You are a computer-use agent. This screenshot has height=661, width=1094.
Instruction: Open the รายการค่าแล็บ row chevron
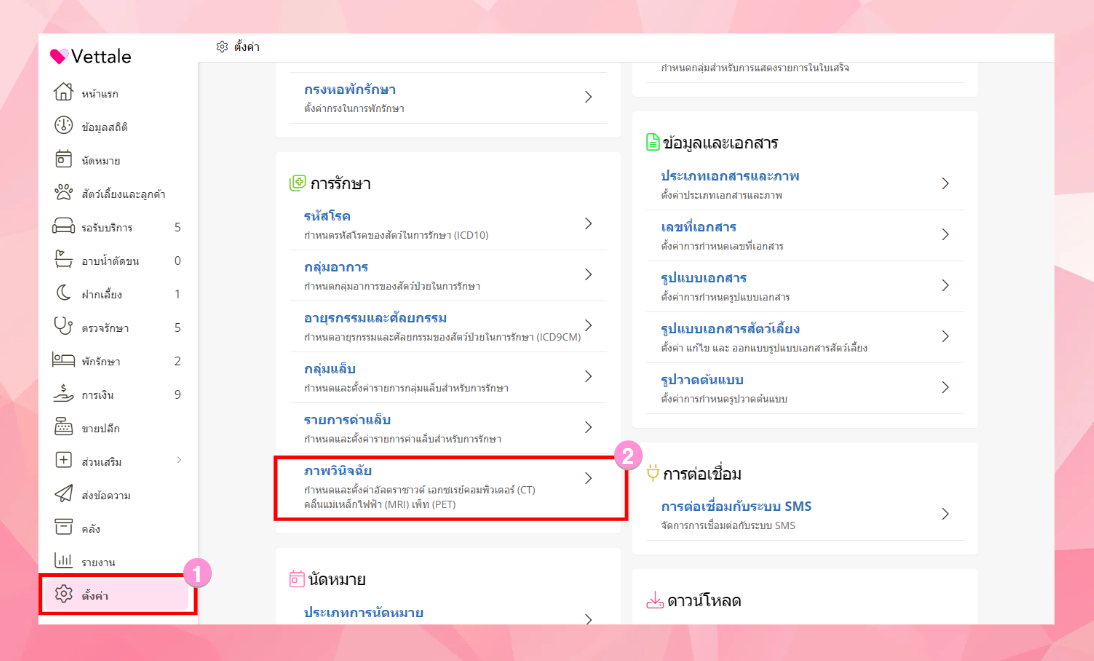(x=588, y=427)
